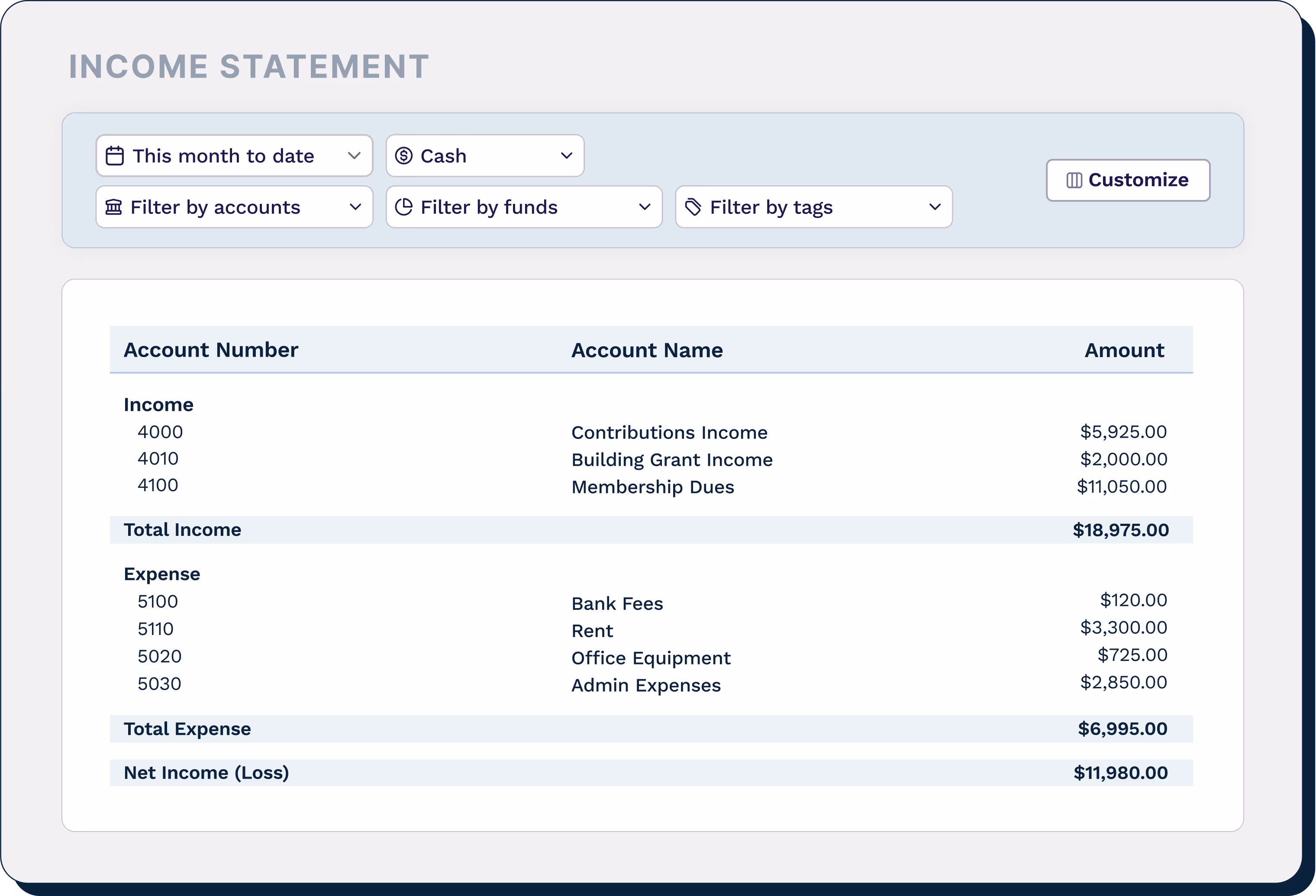Open the Contributions Income account row
The height and width of the screenshot is (896, 1316).
click(669, 433)
